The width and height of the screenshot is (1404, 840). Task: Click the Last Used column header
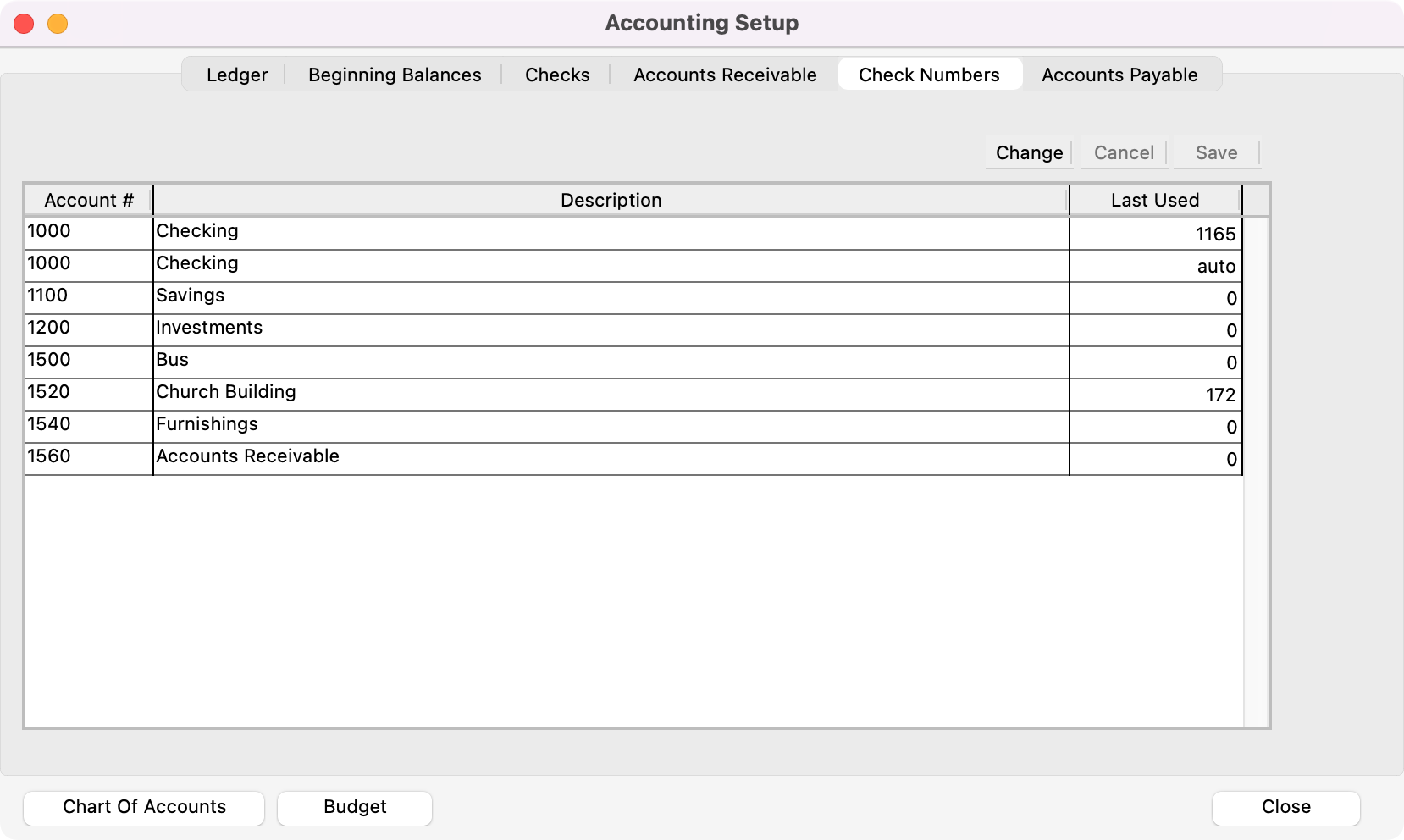coord(1155,201)
